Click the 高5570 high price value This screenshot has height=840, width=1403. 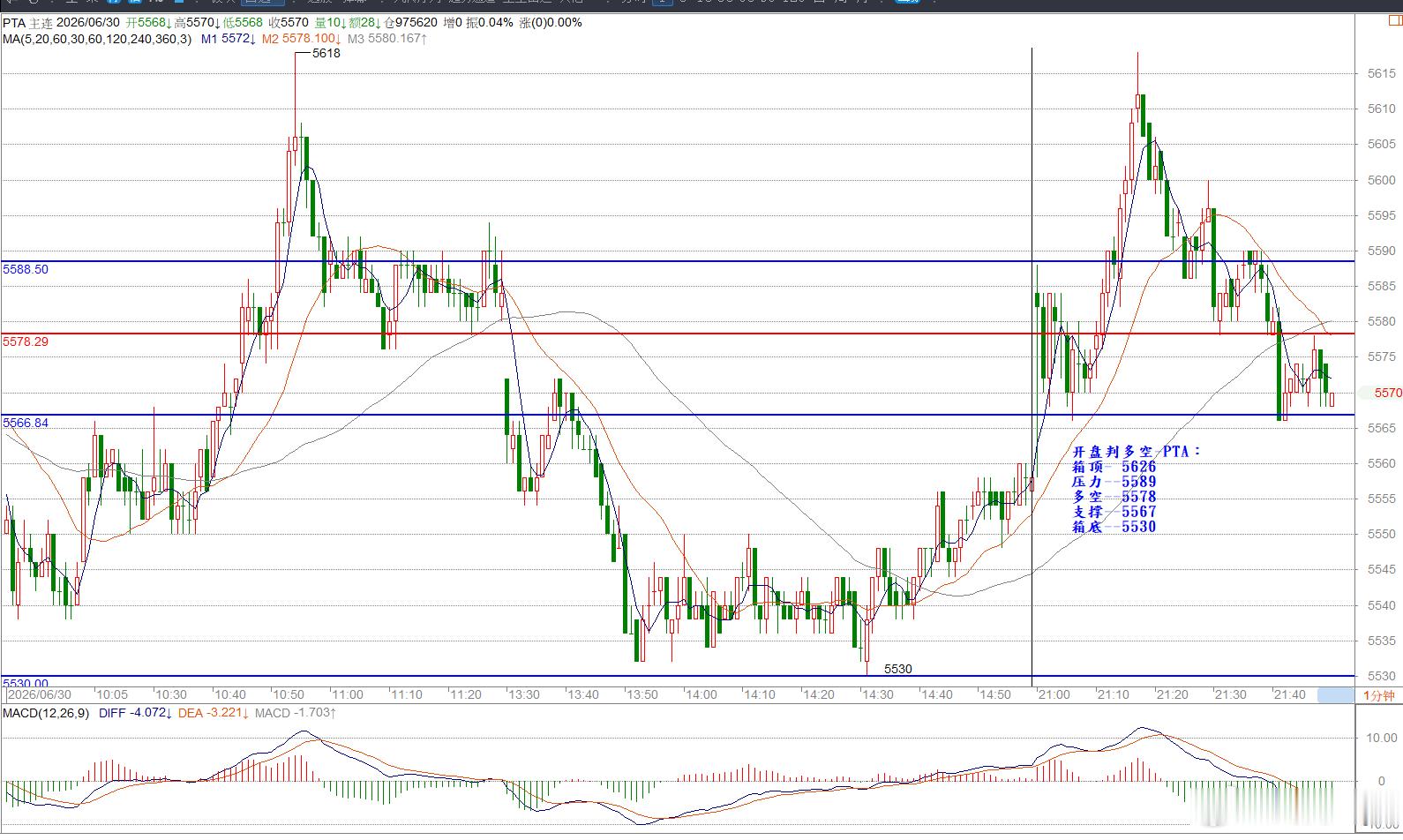coord(196,23)
